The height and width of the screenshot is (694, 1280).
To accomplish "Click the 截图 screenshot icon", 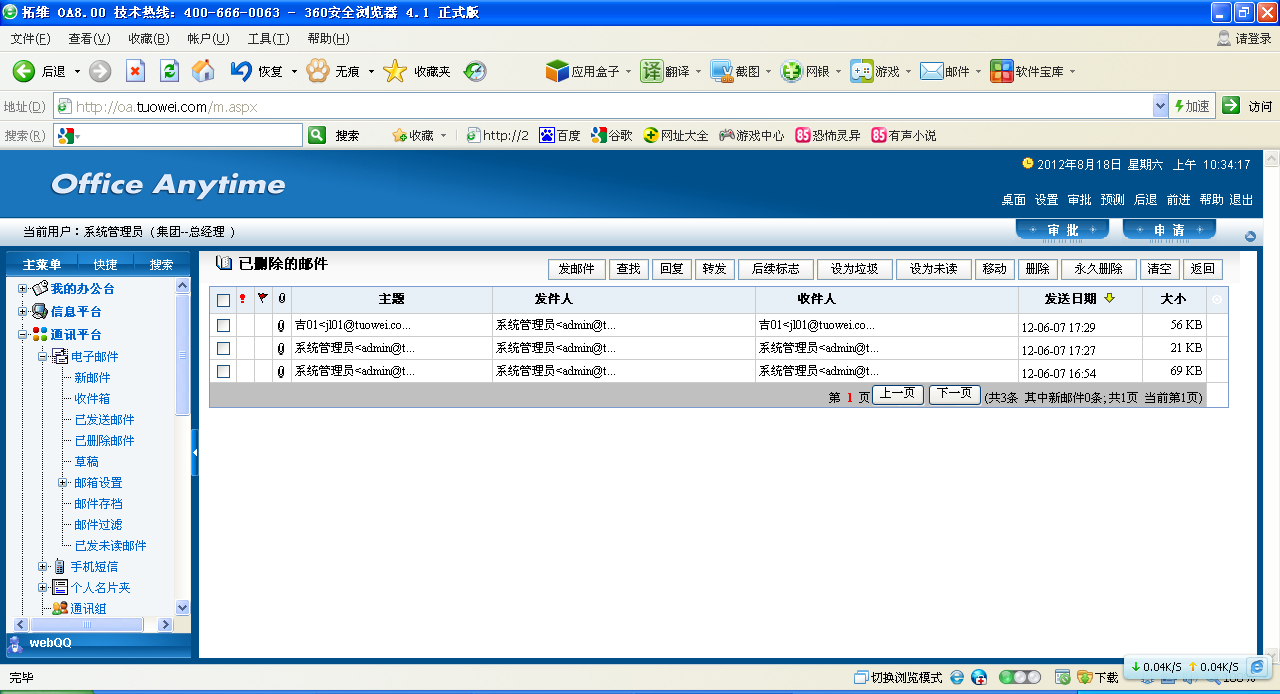I will (x=721, y=71).
